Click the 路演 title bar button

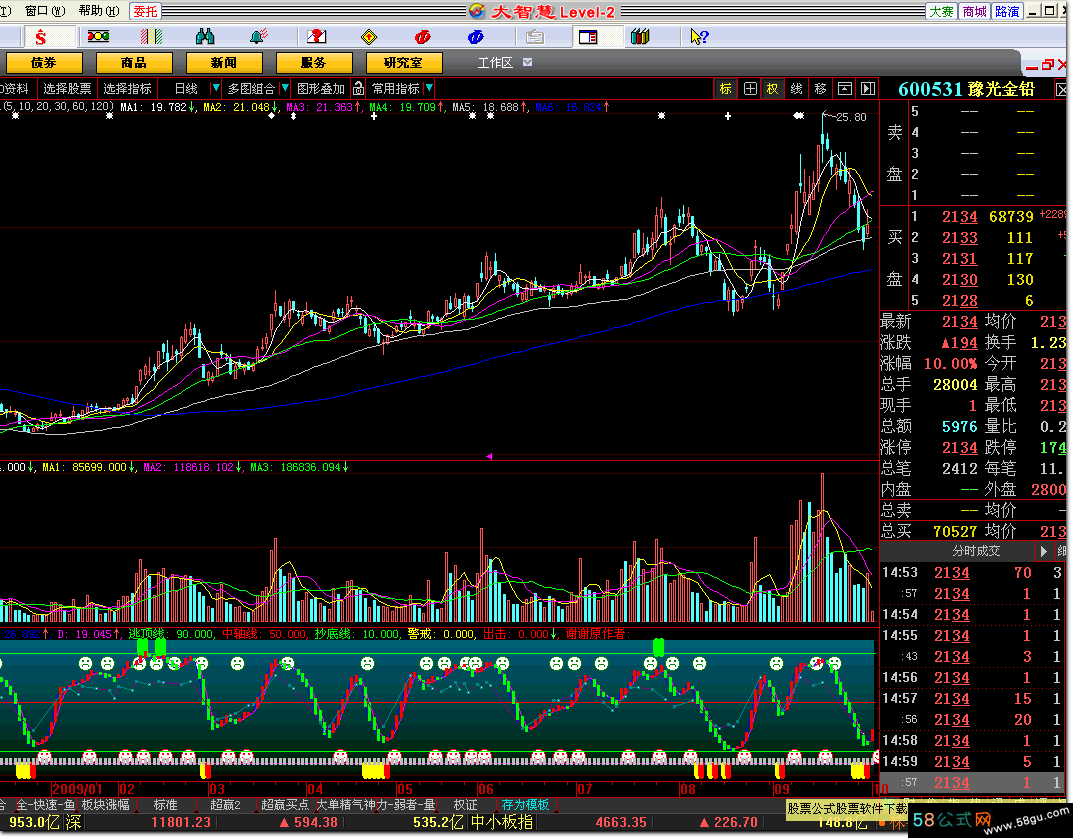tap(1007, 12)
